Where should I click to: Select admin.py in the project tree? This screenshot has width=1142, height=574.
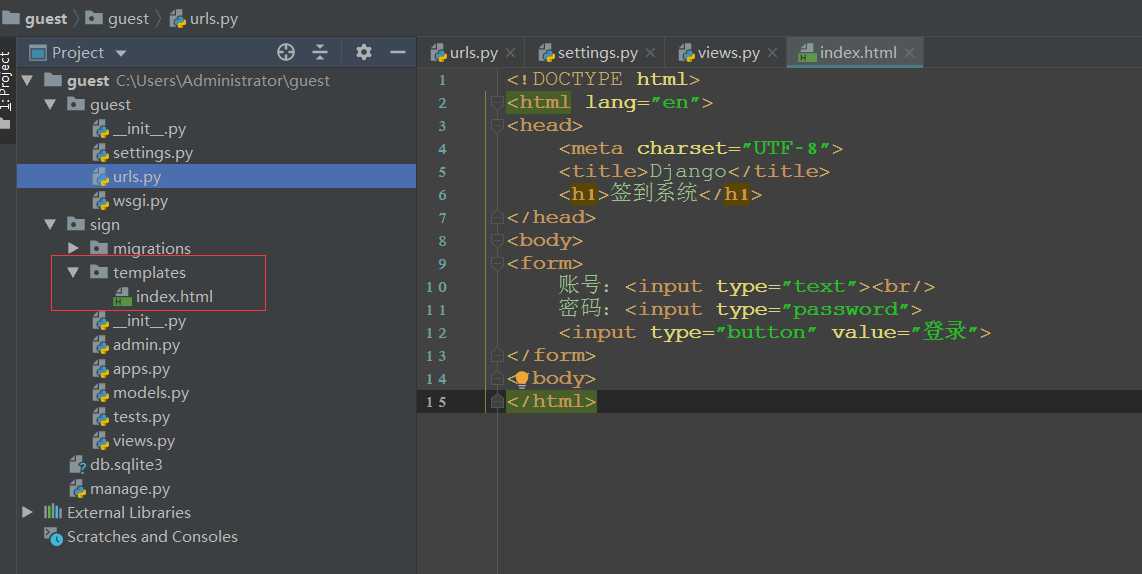pyautogui.click(x=146, y=345)
